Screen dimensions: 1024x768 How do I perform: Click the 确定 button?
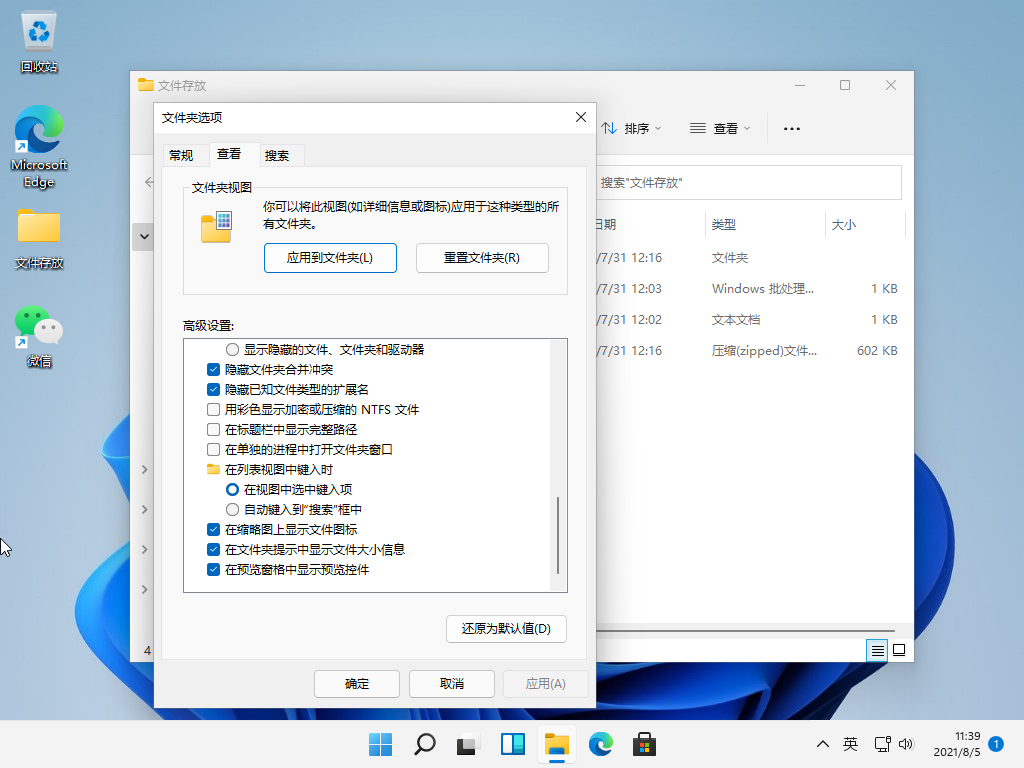[357, 684]
